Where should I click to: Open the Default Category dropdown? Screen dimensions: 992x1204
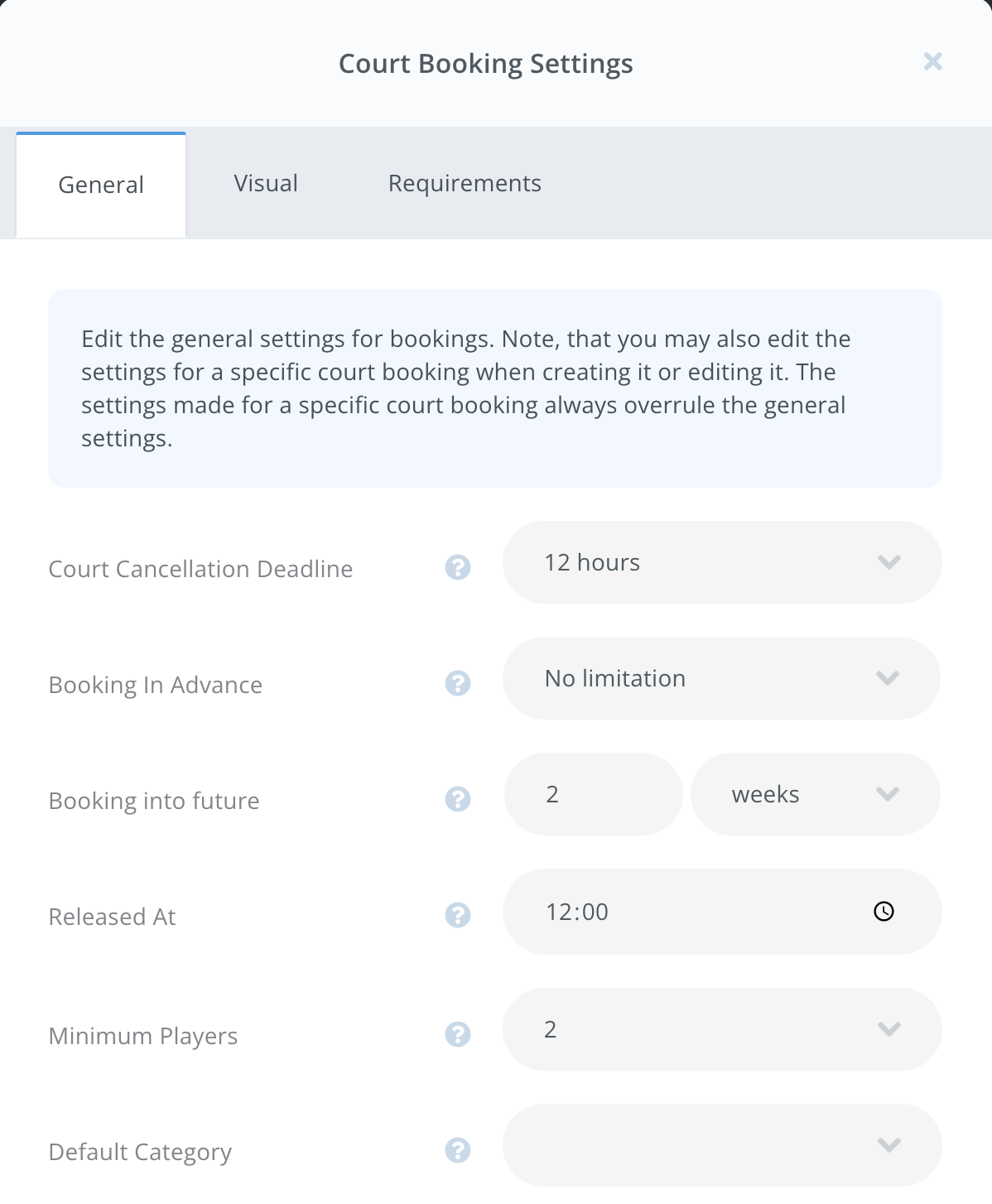pyautogui.click(x=890, y=1145)
